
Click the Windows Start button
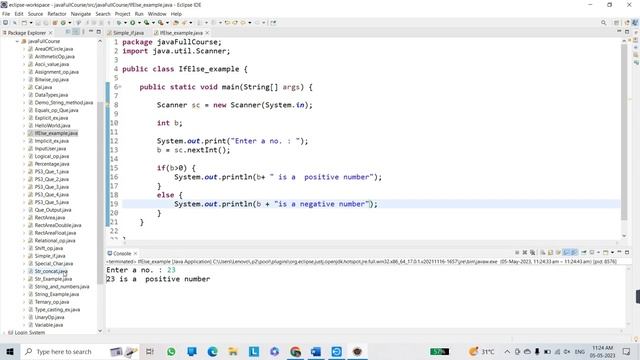pos(9,351)
